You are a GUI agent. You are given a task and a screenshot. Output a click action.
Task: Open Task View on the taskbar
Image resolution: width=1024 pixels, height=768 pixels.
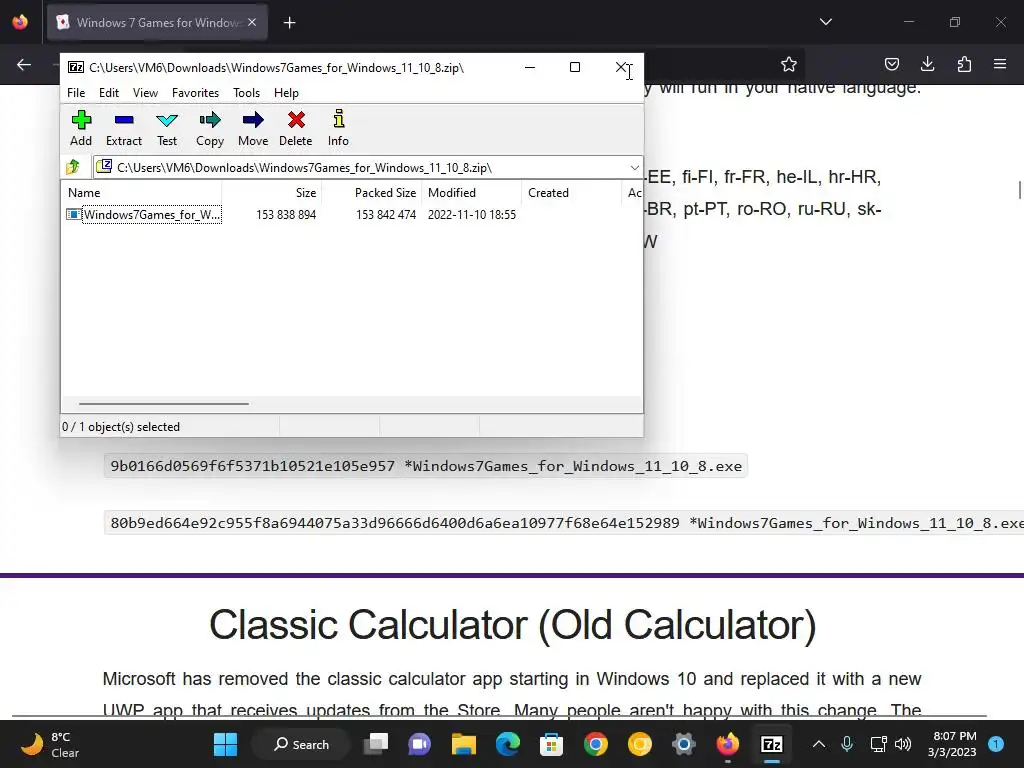tap(376, 744)
